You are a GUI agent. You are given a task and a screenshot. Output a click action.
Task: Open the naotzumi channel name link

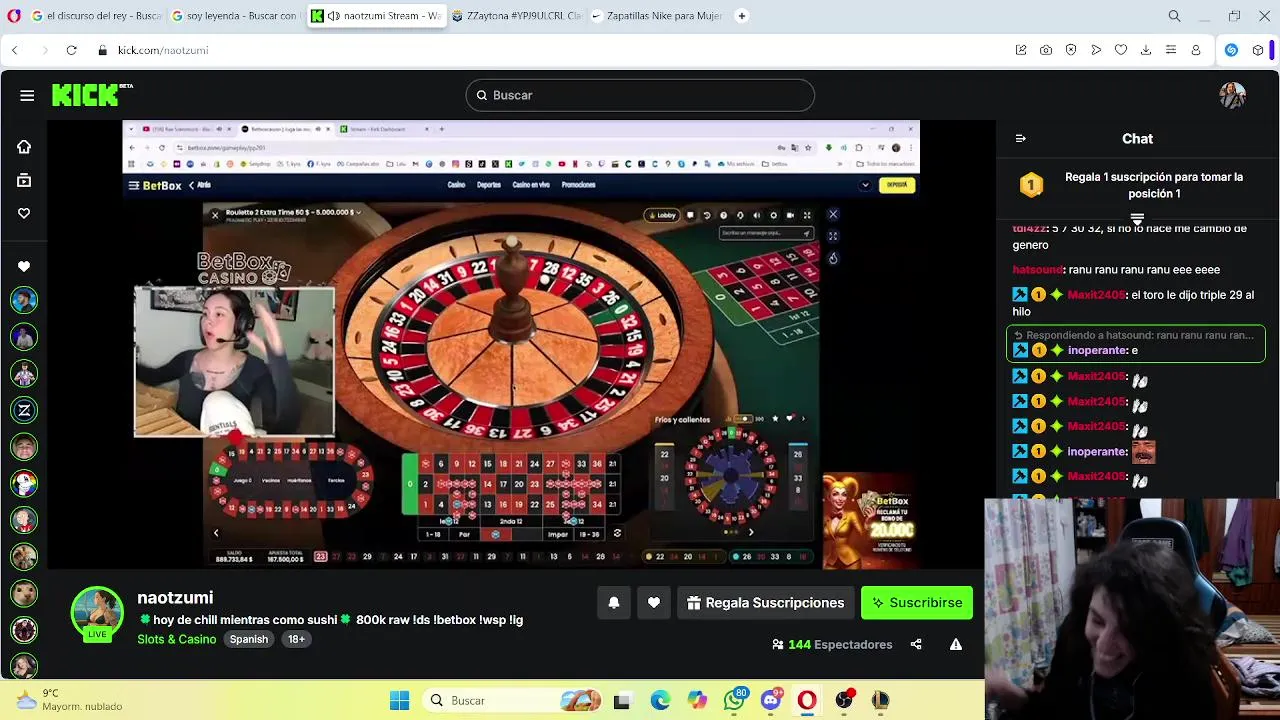(175, 598)
